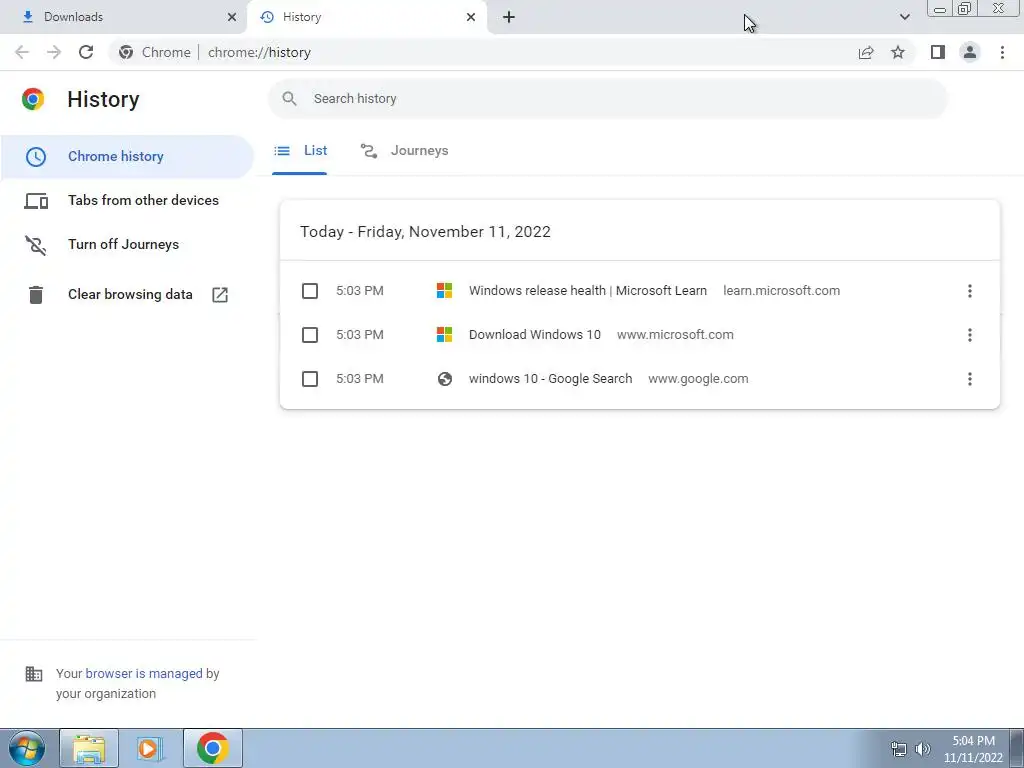The height and width of the screenshot is (768, 1024).
Task: Switch to the Journeys view tab
Action: [x=404, y=151]
